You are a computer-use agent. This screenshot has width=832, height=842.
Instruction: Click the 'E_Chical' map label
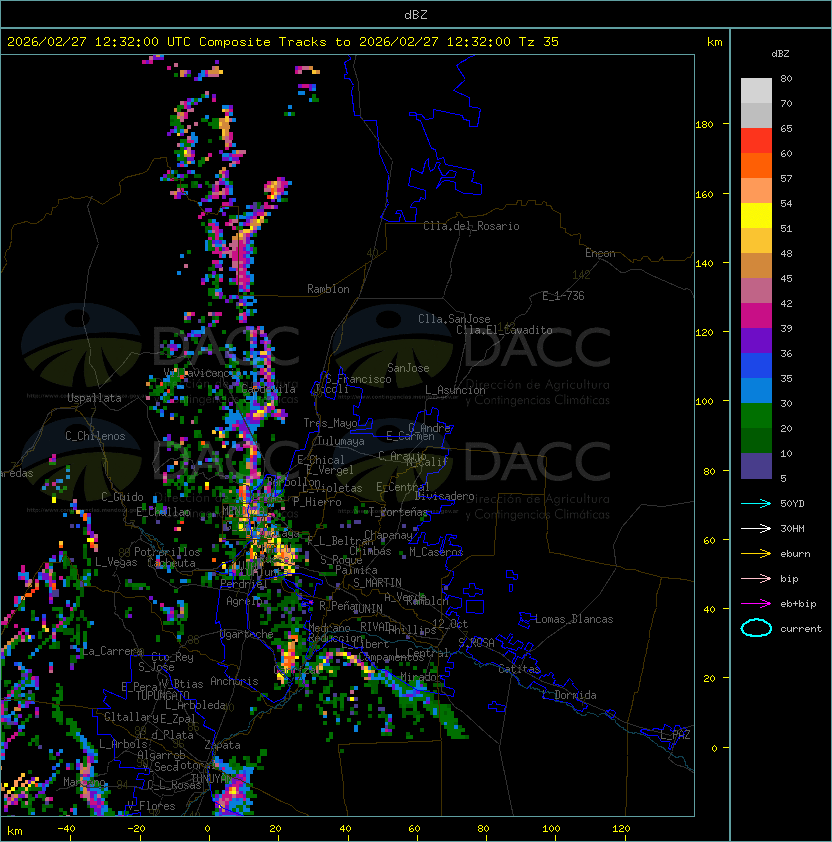coord(321,460)
